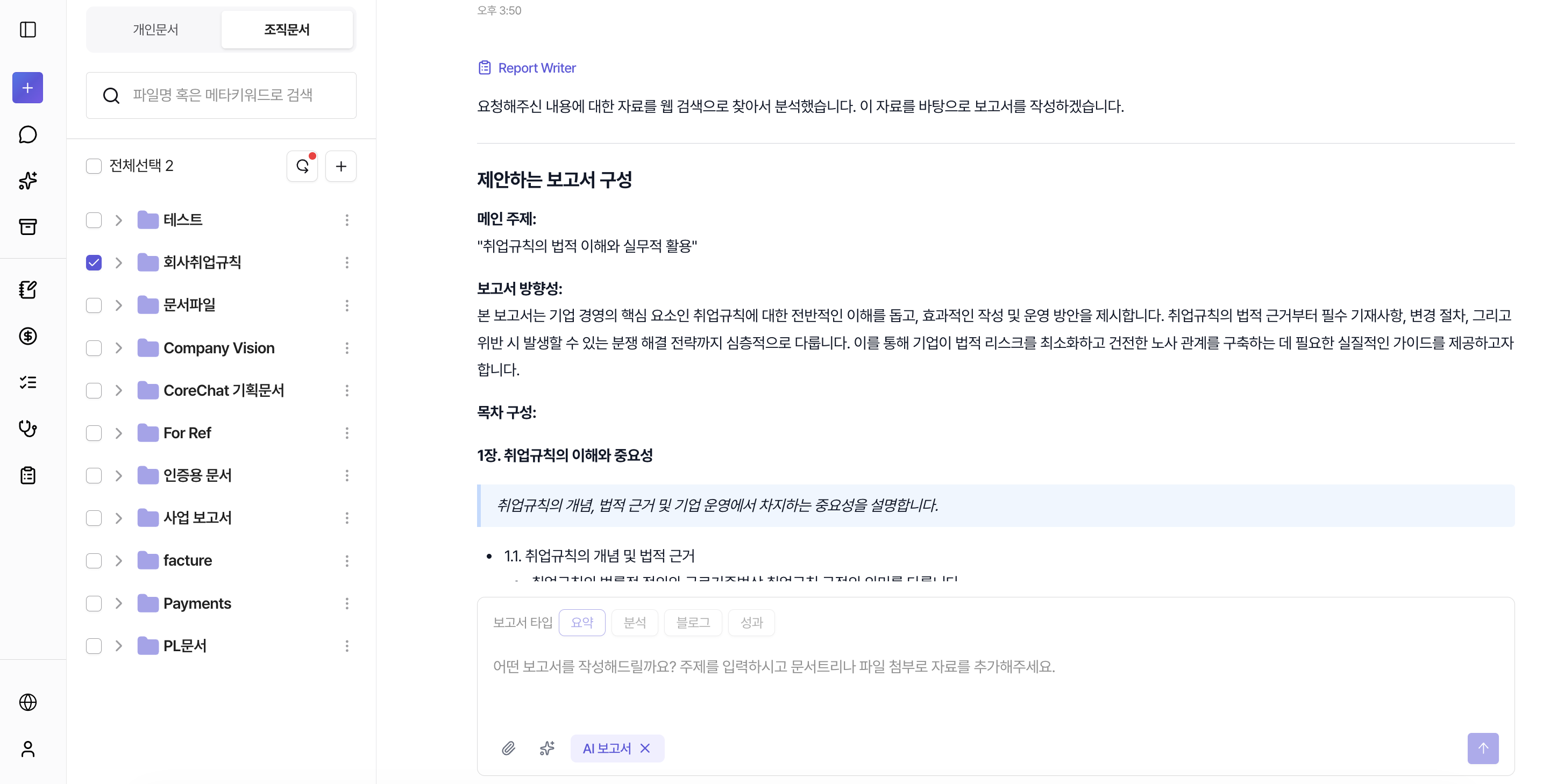
Task: Open the chat bubble icon in sidebar
Action: [x=27, y=135]
